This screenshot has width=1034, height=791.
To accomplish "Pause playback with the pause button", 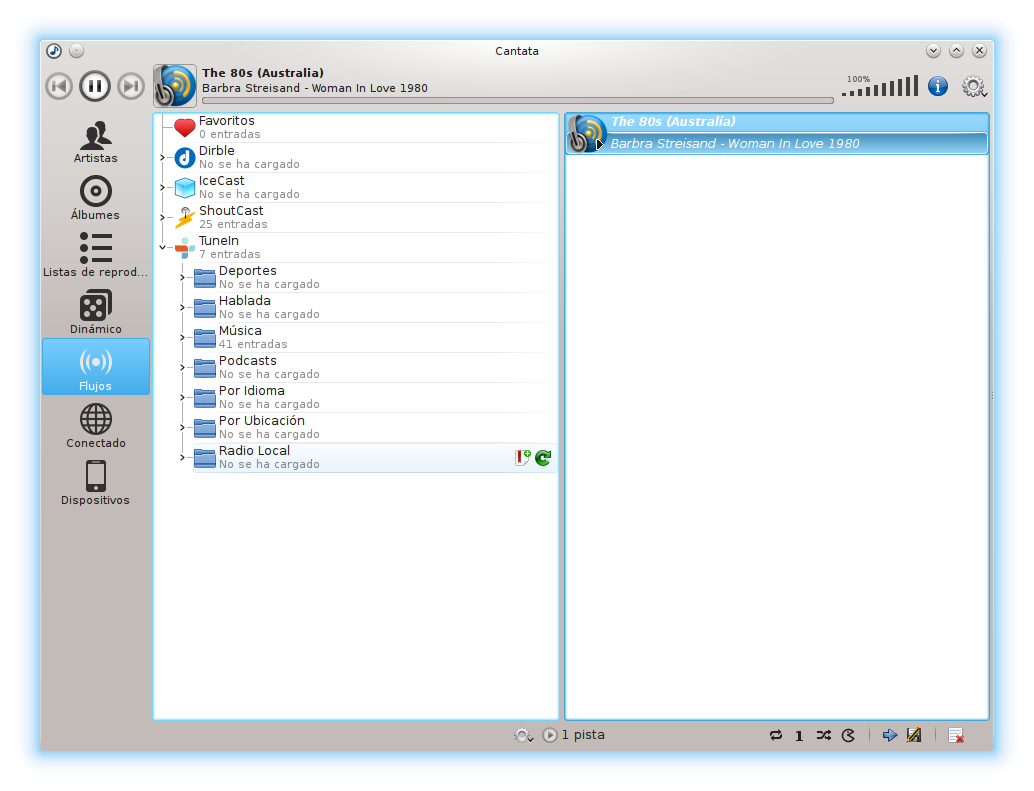I will click(x=95, y=86).
